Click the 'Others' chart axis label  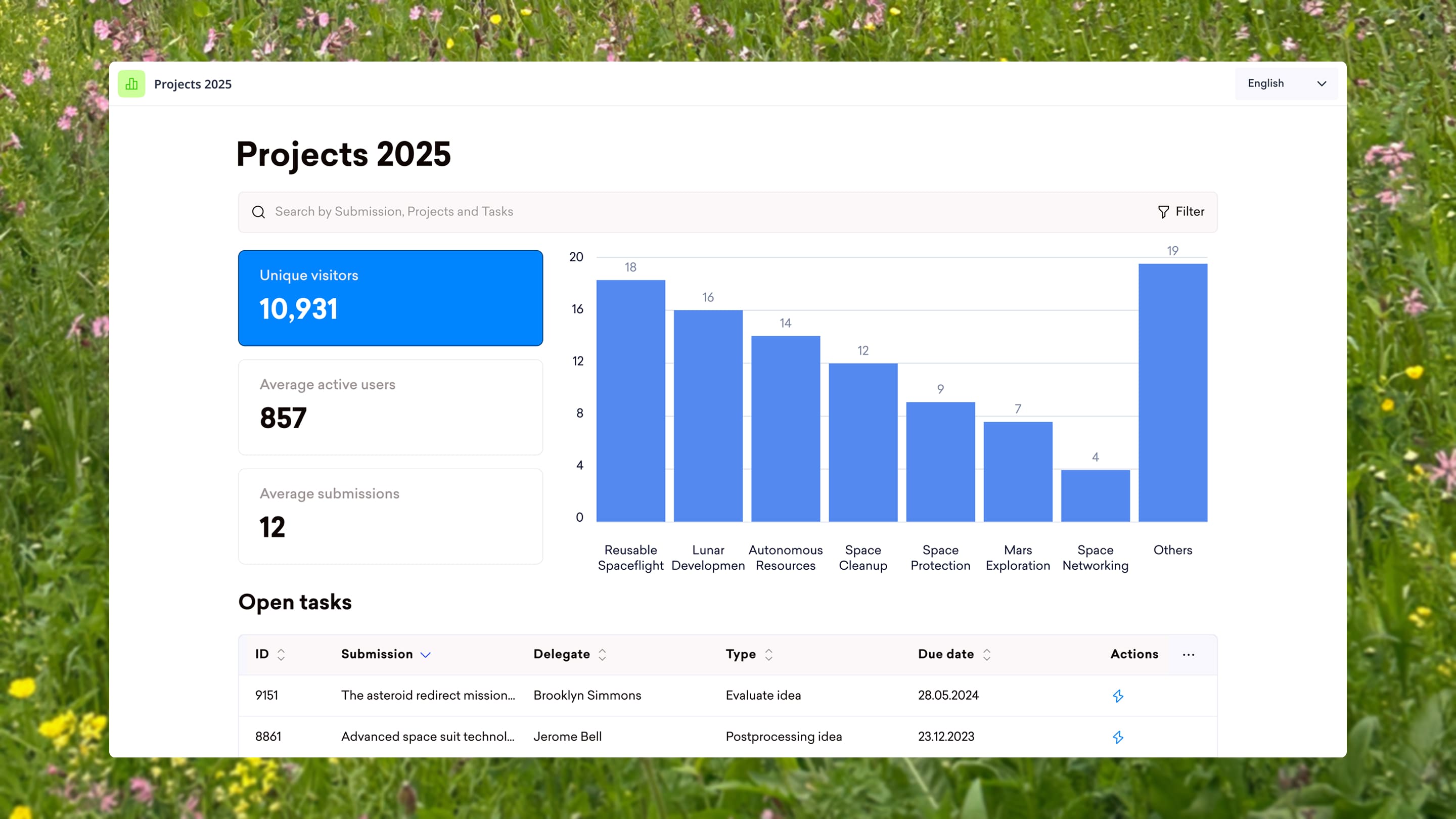[1173, 550]
